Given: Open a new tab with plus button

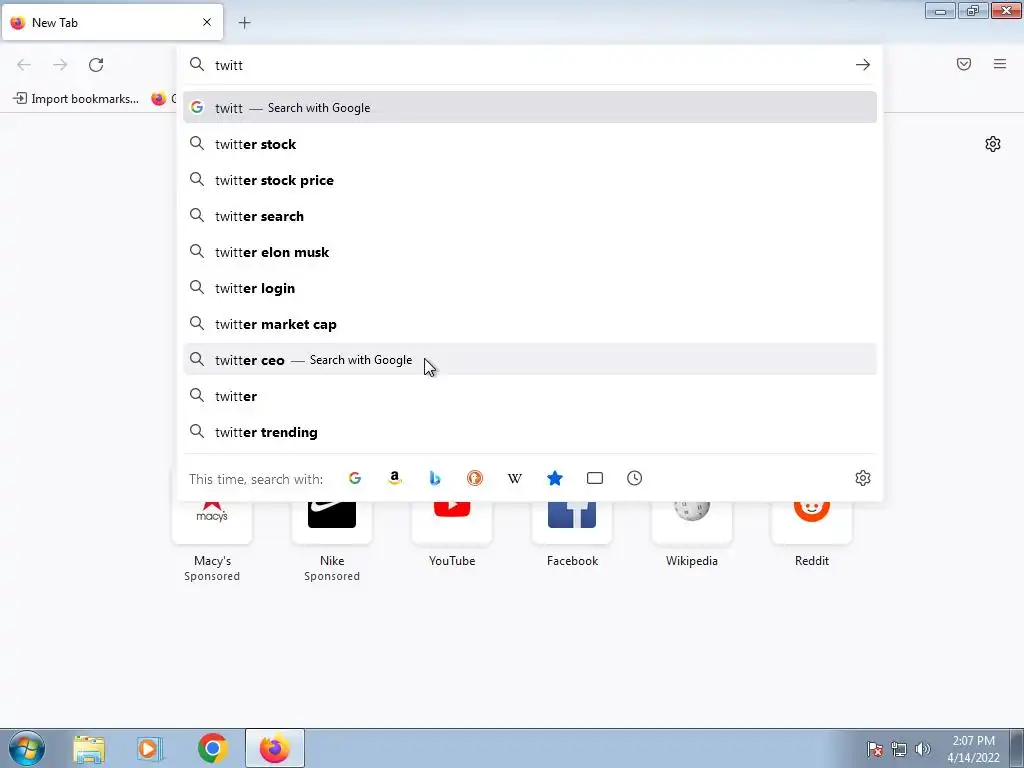Looking at the screenshot, I should (244, 23).
